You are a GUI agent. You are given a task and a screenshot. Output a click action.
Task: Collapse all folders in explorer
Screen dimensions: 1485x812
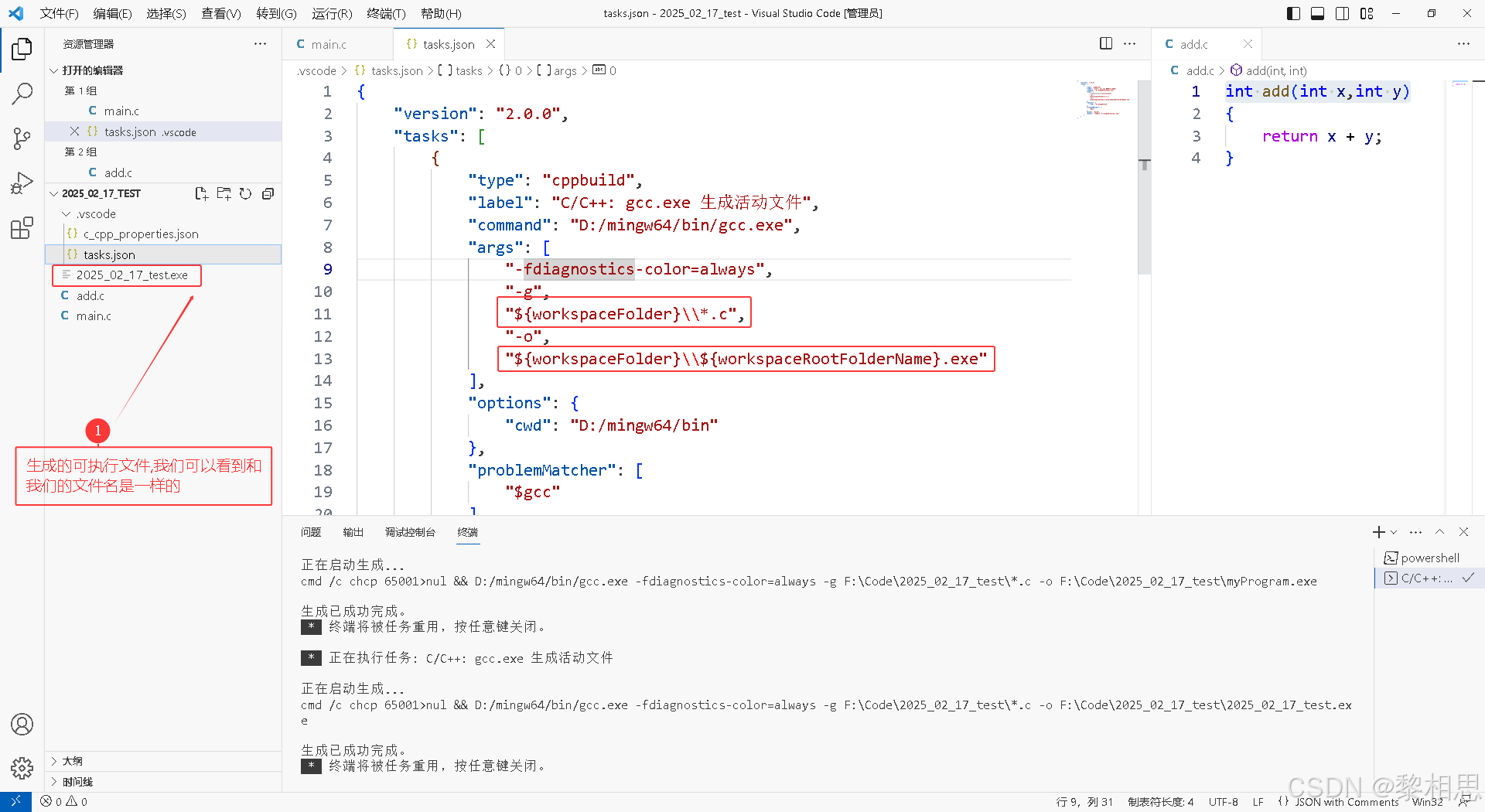268,193
